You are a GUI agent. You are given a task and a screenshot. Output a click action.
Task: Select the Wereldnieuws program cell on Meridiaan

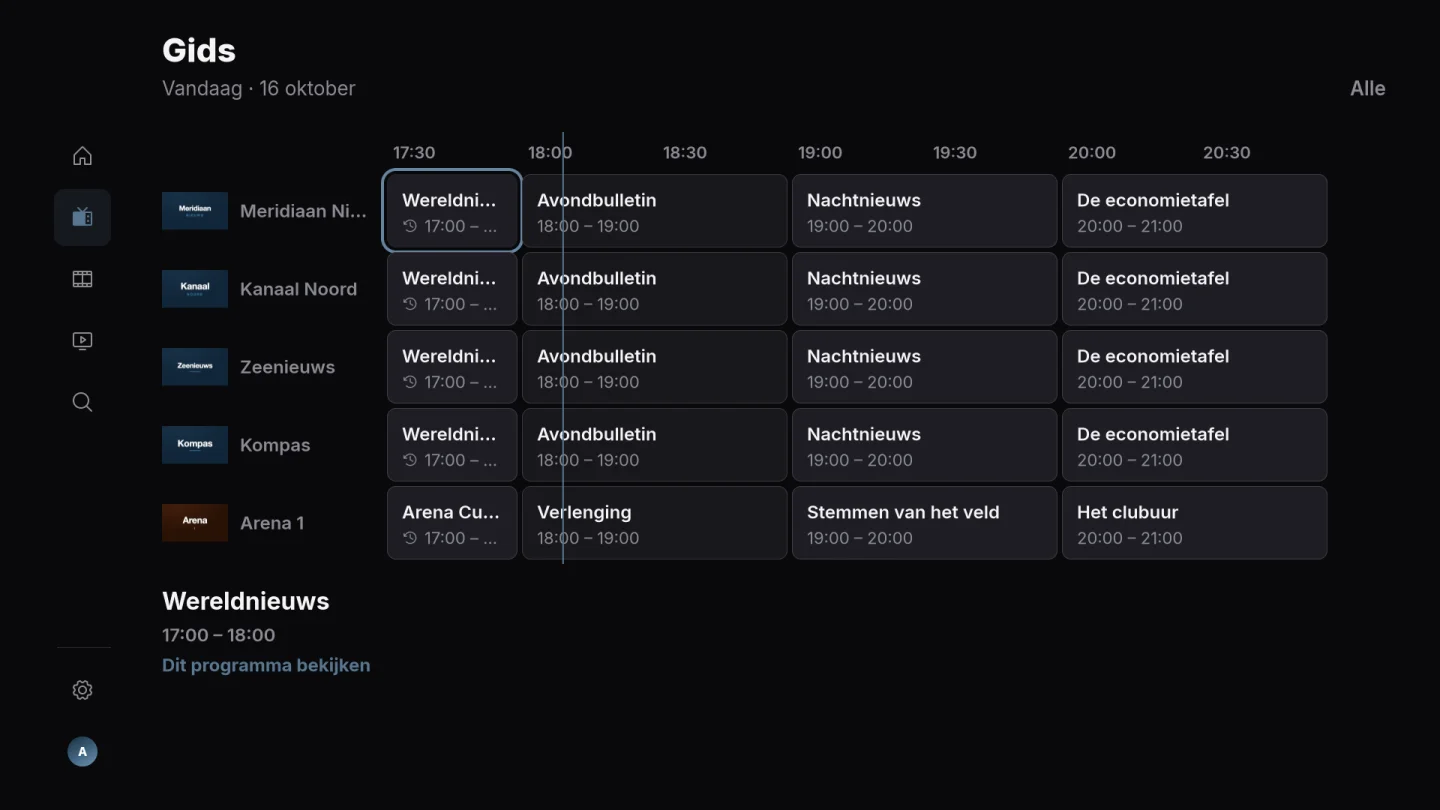(452, 211)
